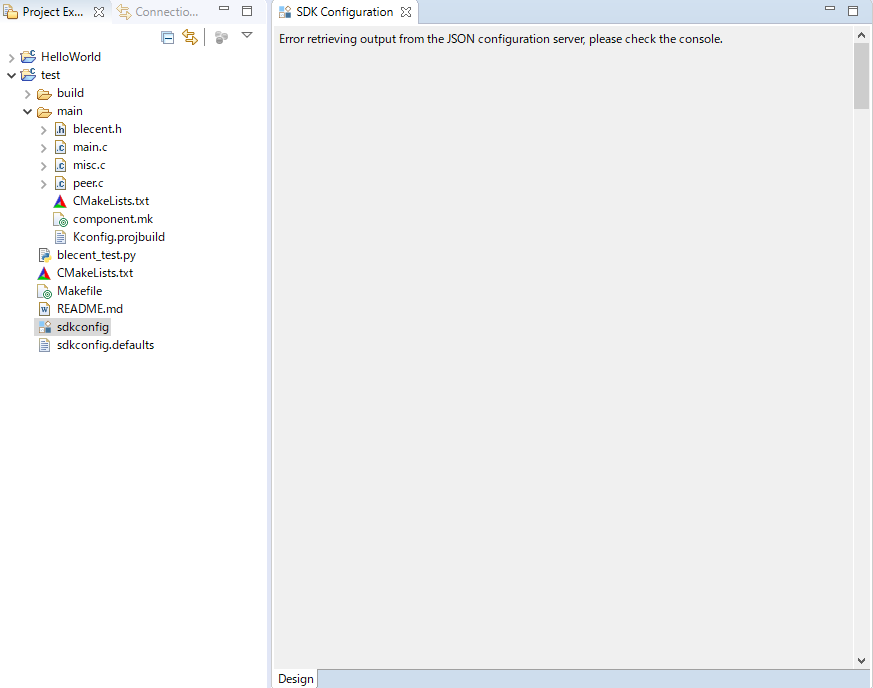Select sdkconfig file name

pos(82,327)
